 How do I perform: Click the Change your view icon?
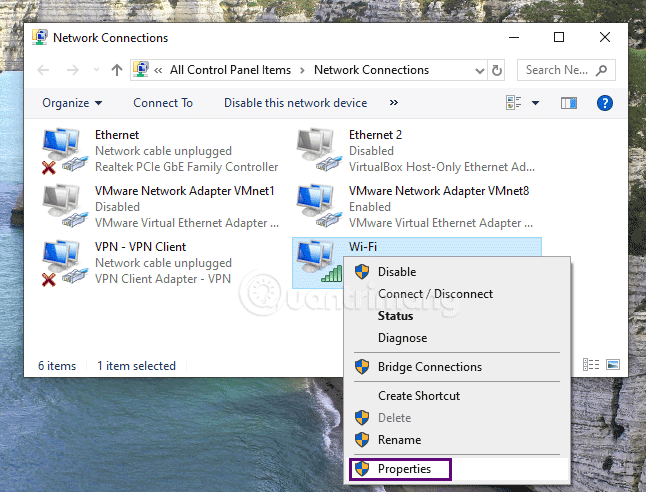click(513, 103)
